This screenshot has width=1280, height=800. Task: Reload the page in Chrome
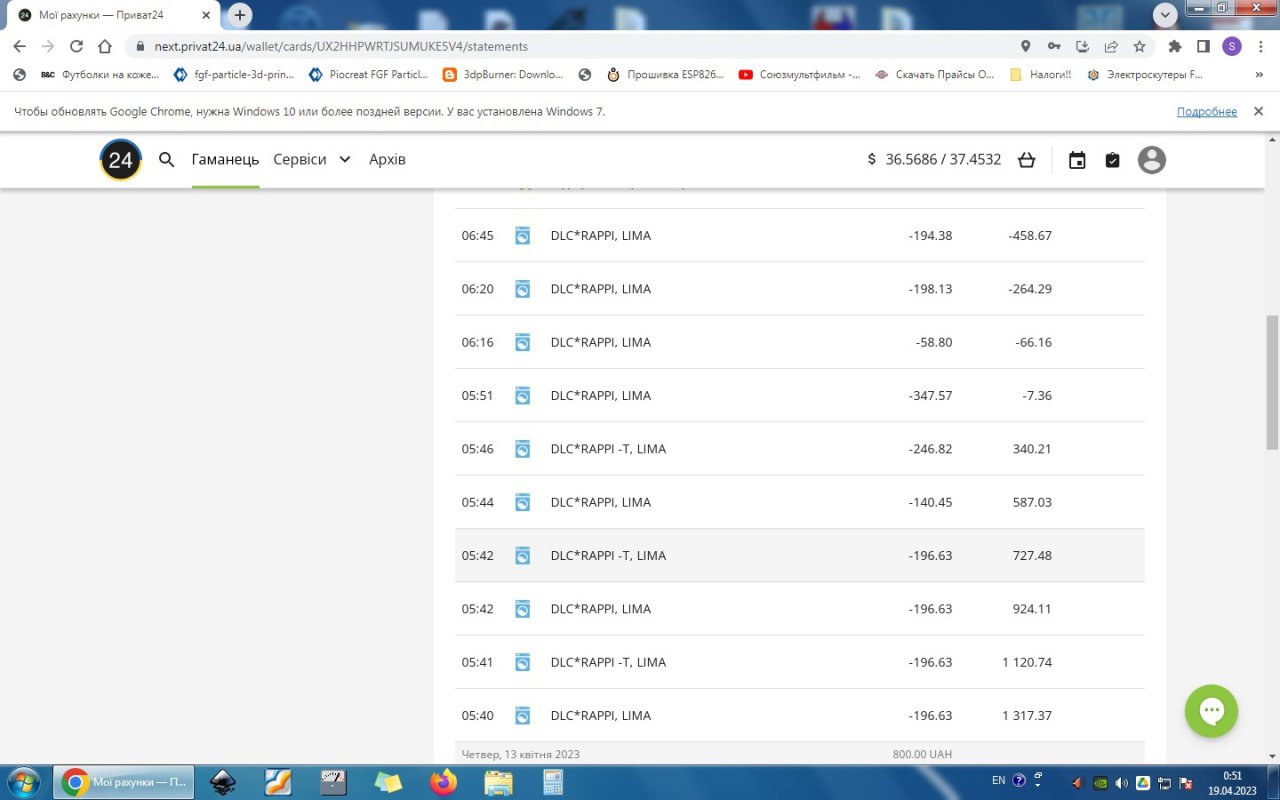(76, 46)
